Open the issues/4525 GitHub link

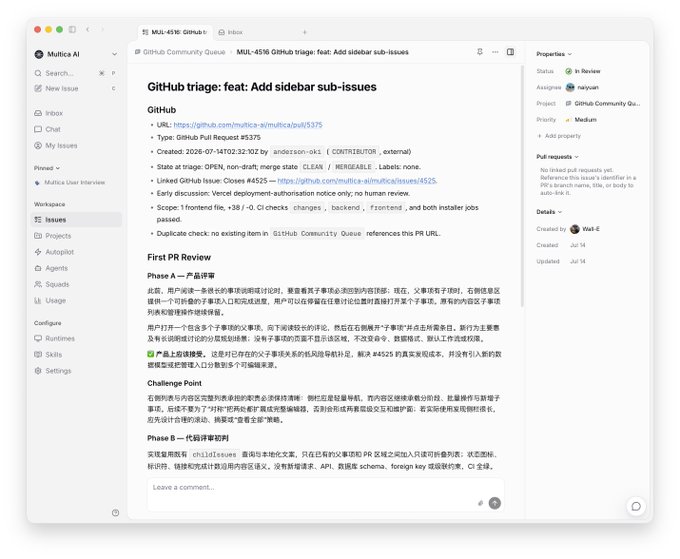coord(356,181)
